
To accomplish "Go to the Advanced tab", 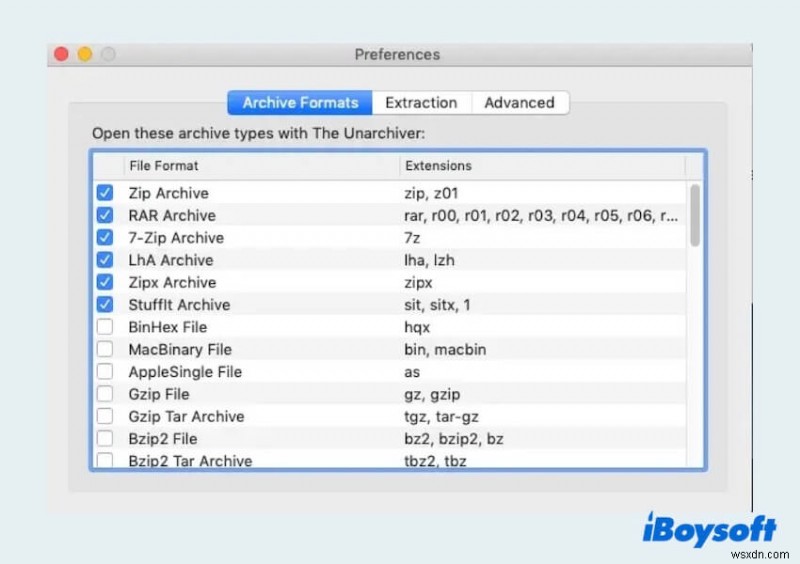I will point(519,103).
